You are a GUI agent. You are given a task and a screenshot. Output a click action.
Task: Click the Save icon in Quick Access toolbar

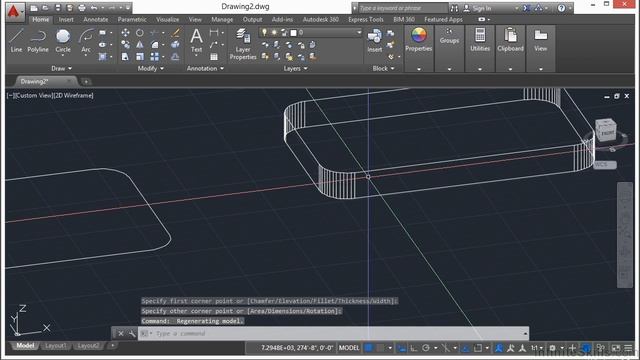(x=58, y=8)
